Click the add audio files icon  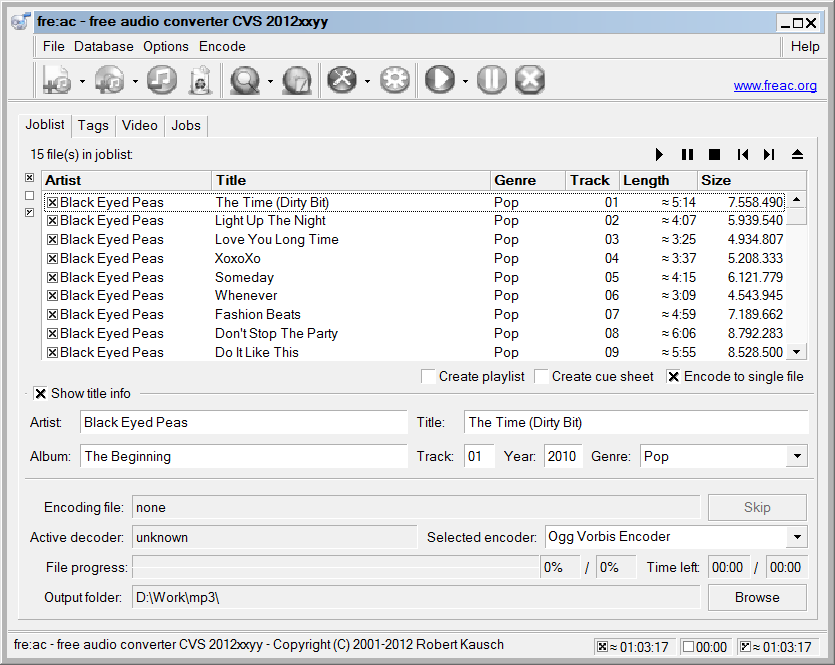[x=57, y=80]
